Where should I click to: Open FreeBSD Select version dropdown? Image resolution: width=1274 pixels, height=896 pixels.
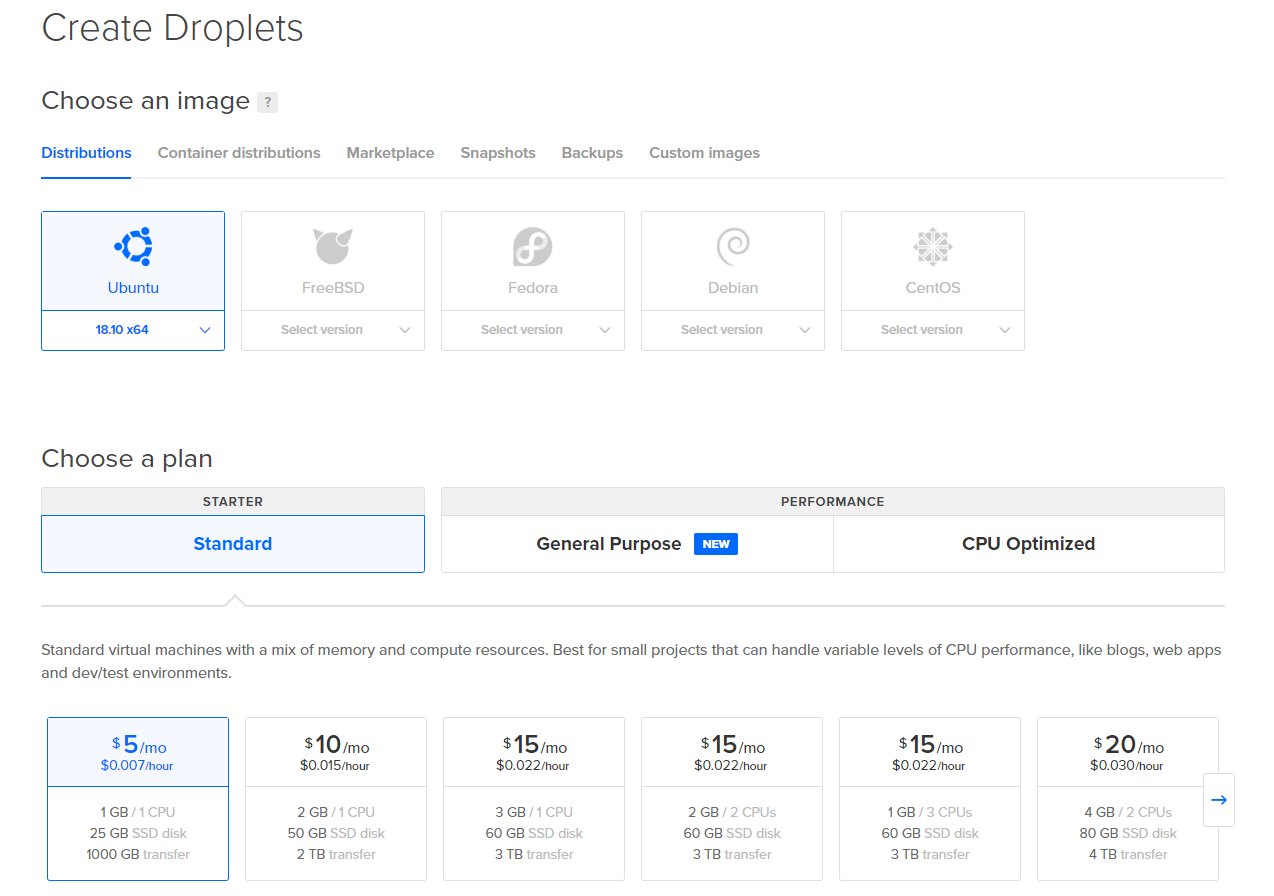(x=333, y=330)
